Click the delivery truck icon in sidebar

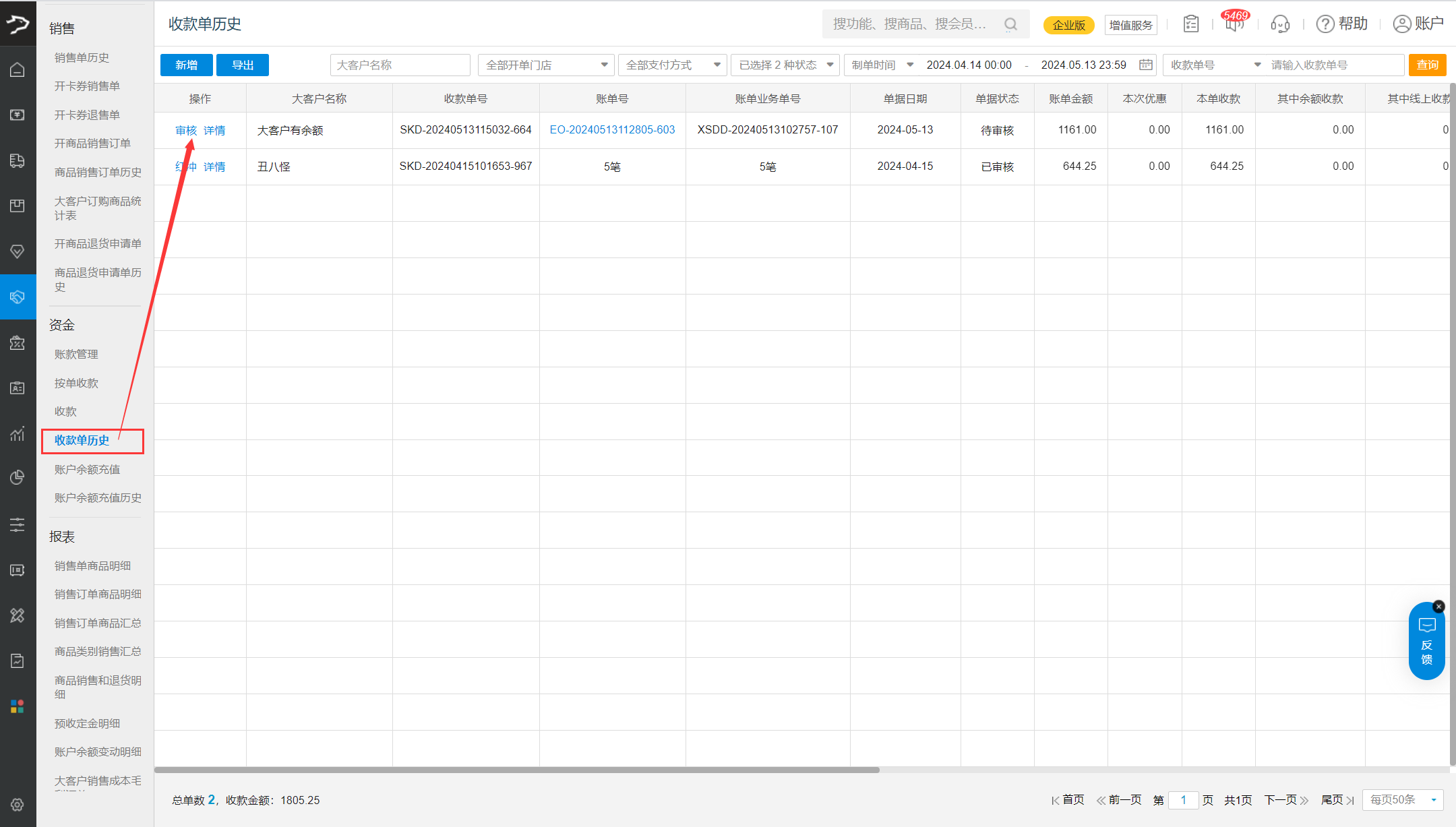pyautogui.click(x=18, y=160)
